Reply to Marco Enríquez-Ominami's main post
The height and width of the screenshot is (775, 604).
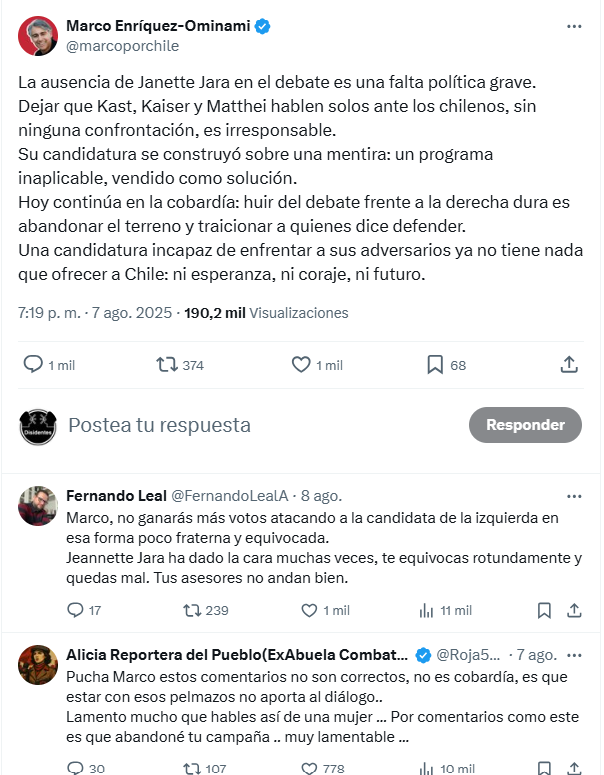tap(33, 365)
